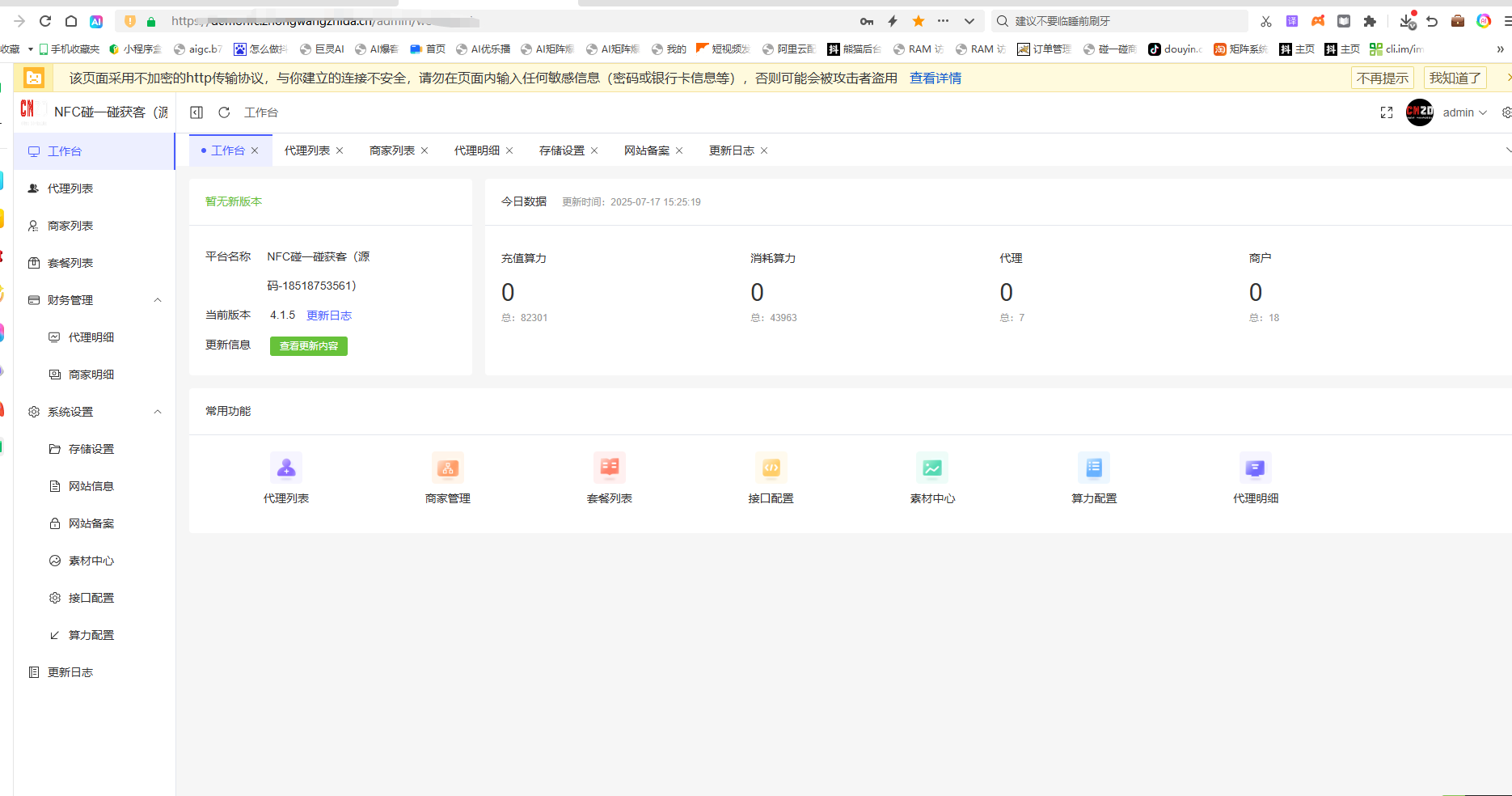Viewport: 1512px width, 796px height.
Task: Switch to the 商家列表 tab
Action: tap(392, 150)
